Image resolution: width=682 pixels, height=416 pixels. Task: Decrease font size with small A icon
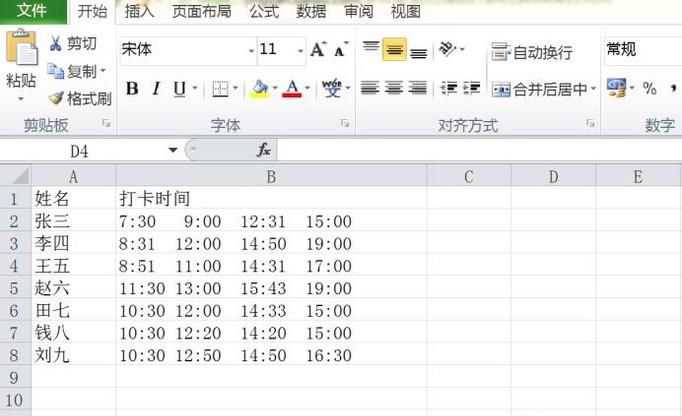pos(341,50)
